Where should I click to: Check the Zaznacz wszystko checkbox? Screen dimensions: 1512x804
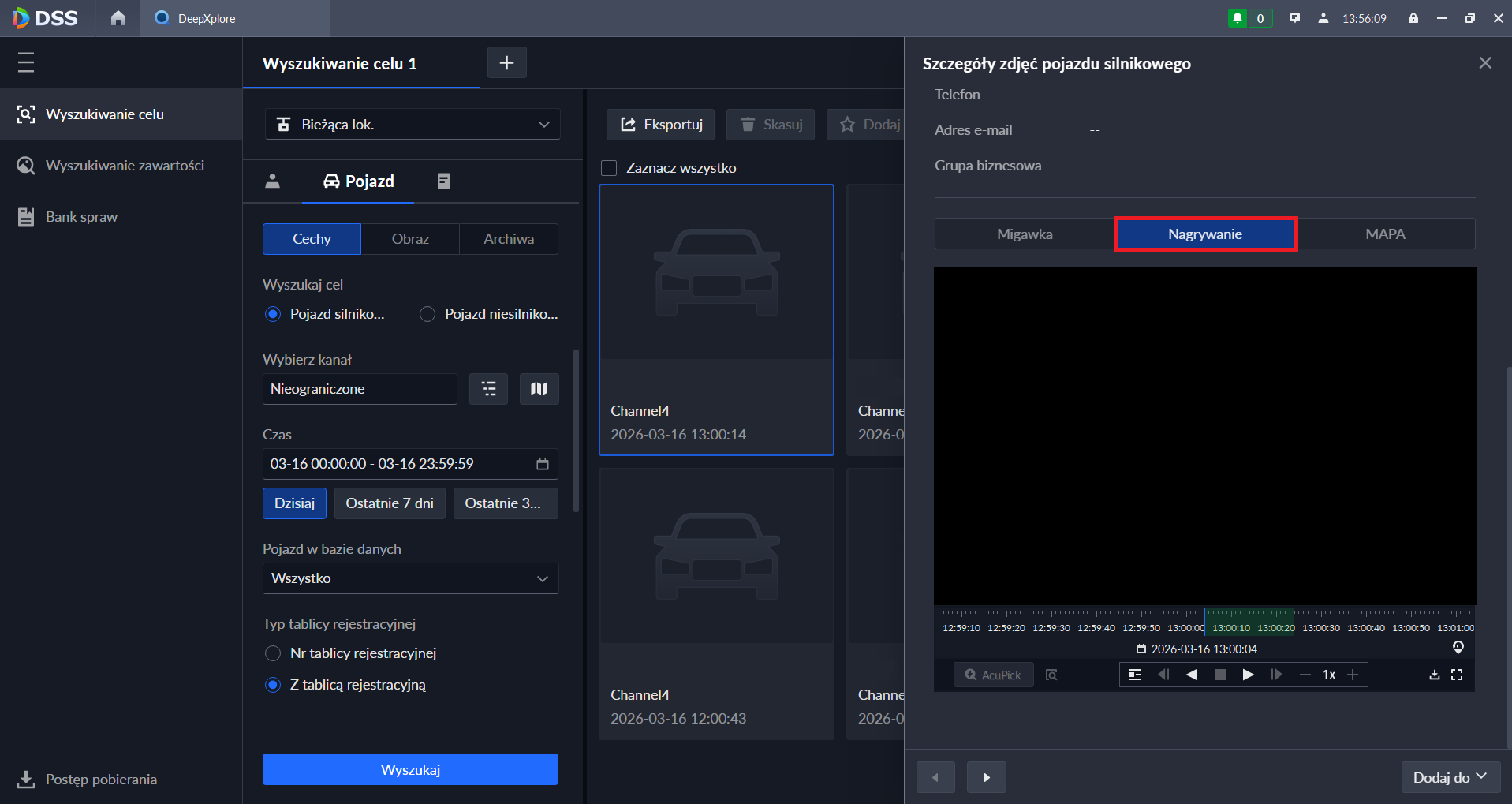point(609,168)
